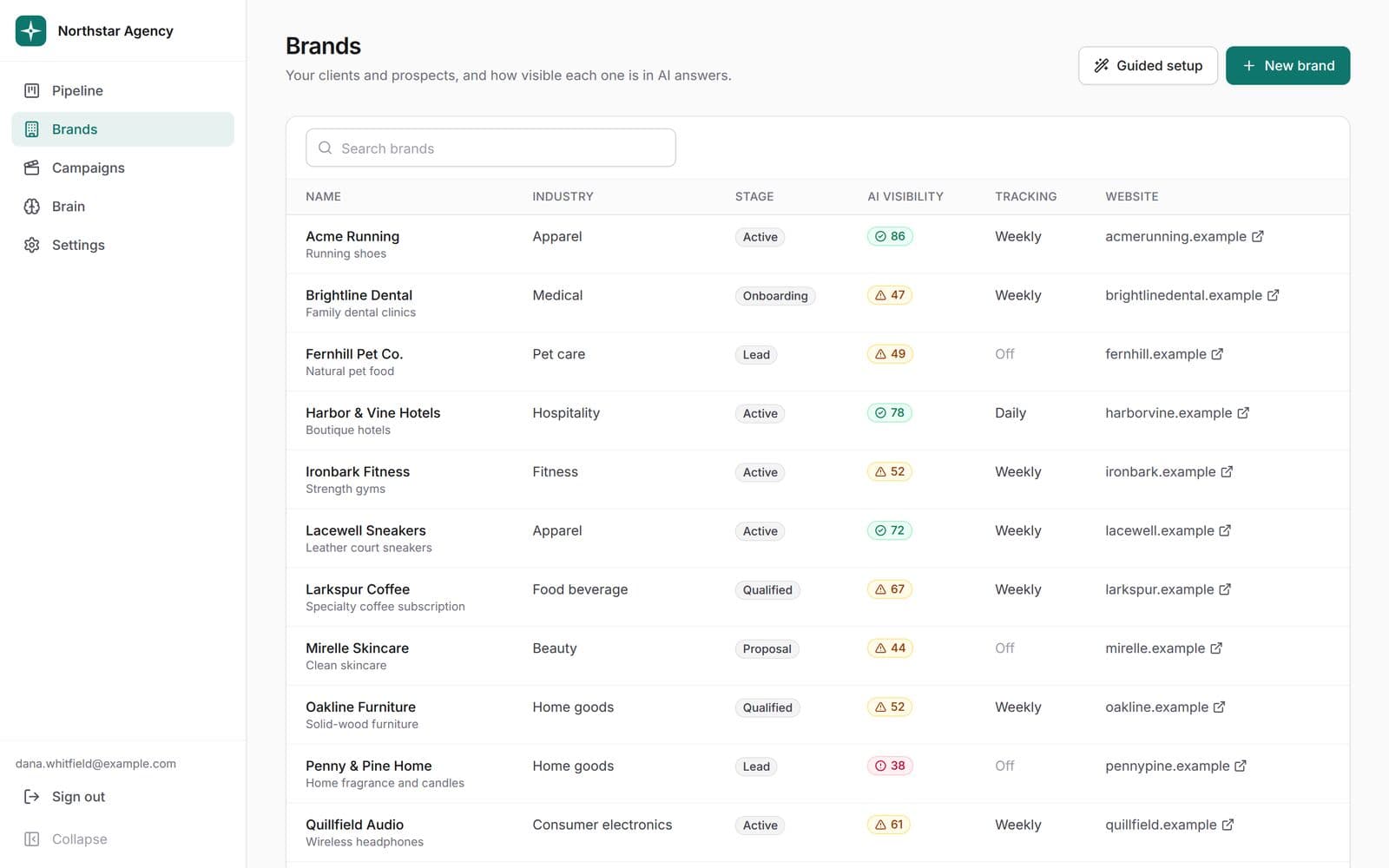Create a New brand

click(1287, 66)
